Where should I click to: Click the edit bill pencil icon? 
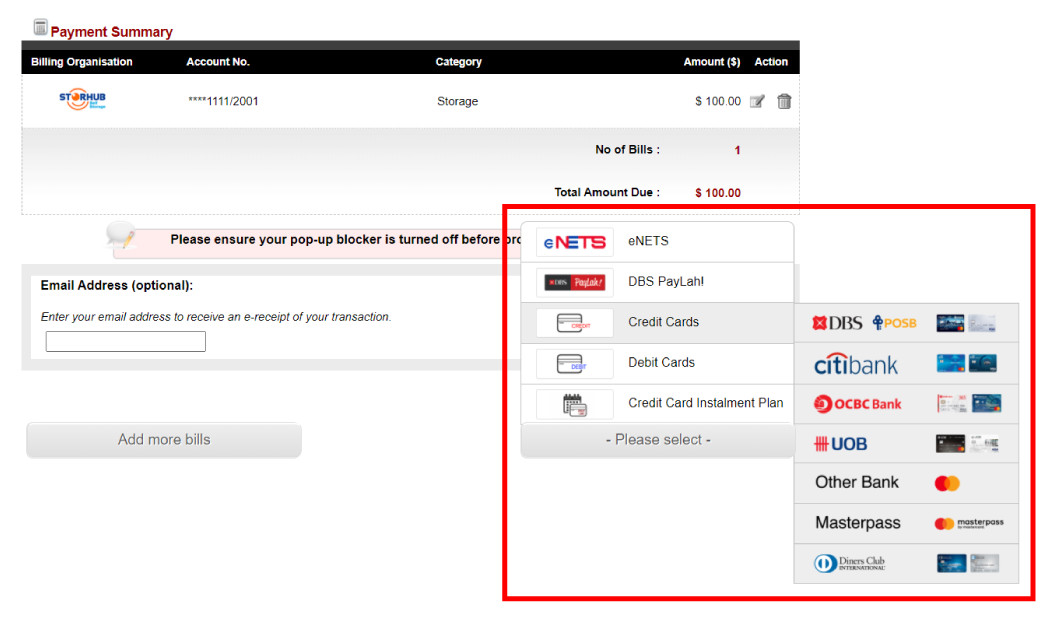[757, 101]
